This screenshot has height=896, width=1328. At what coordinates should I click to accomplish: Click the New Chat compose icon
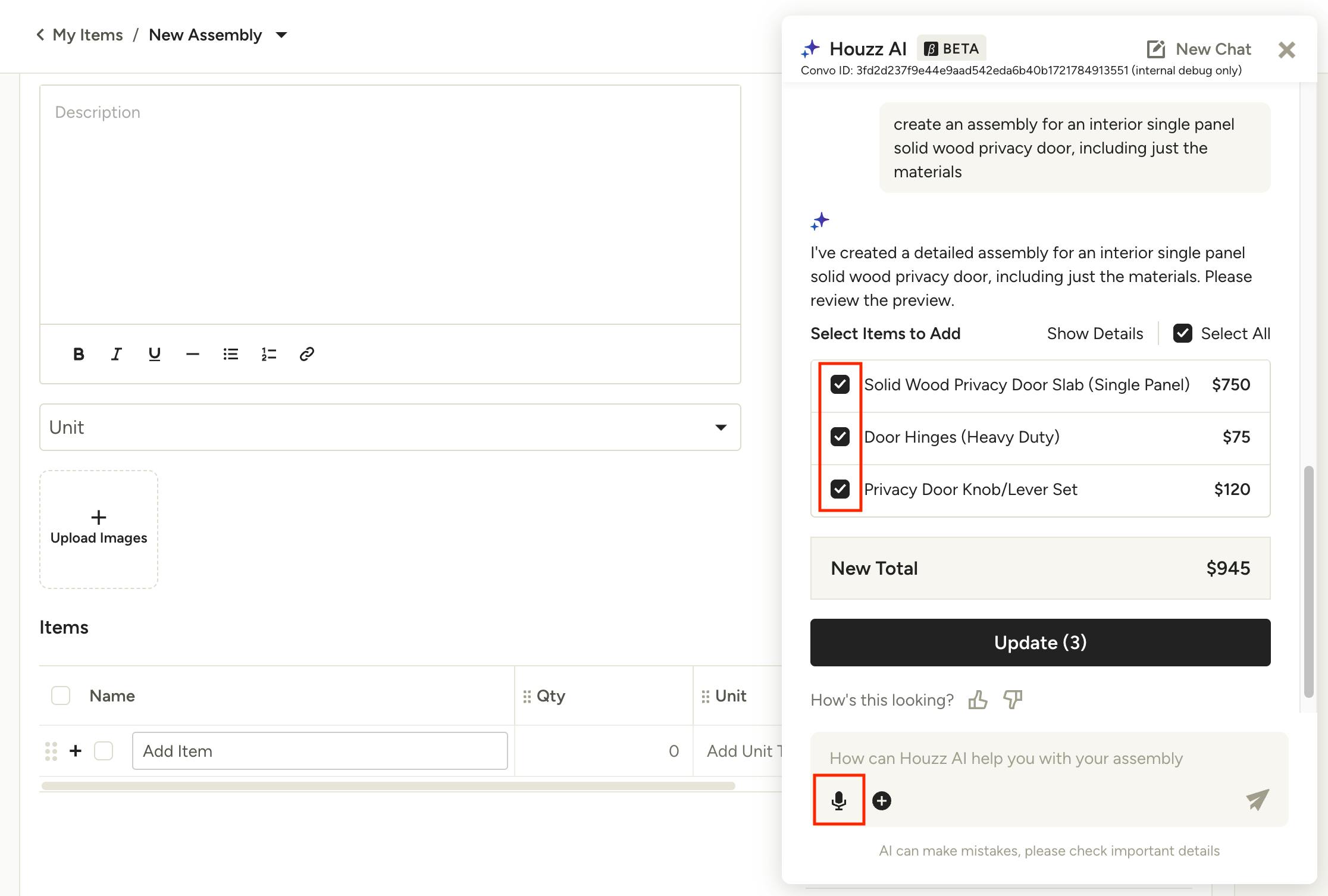coord(1156,49)
